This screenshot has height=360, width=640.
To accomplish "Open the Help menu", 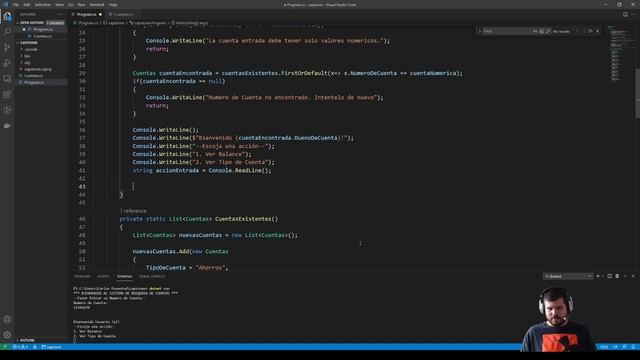I will (x=113, y=4).
